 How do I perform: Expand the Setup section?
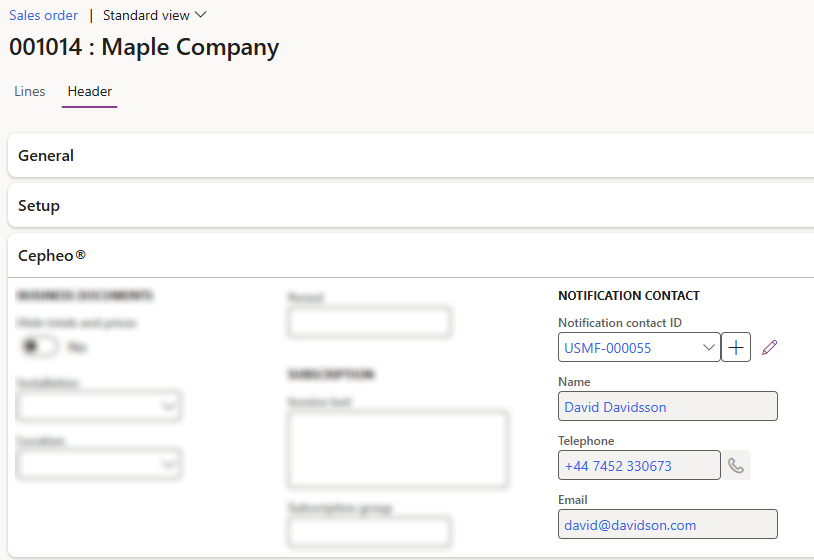click(39, 206)
